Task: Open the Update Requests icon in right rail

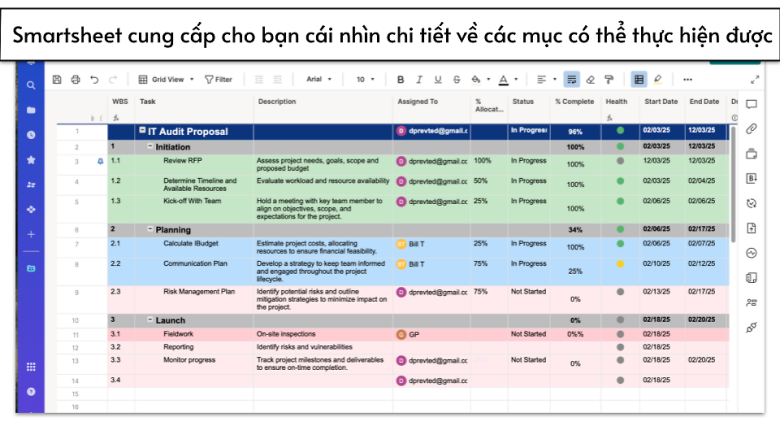Action: (x=752, y=203)
